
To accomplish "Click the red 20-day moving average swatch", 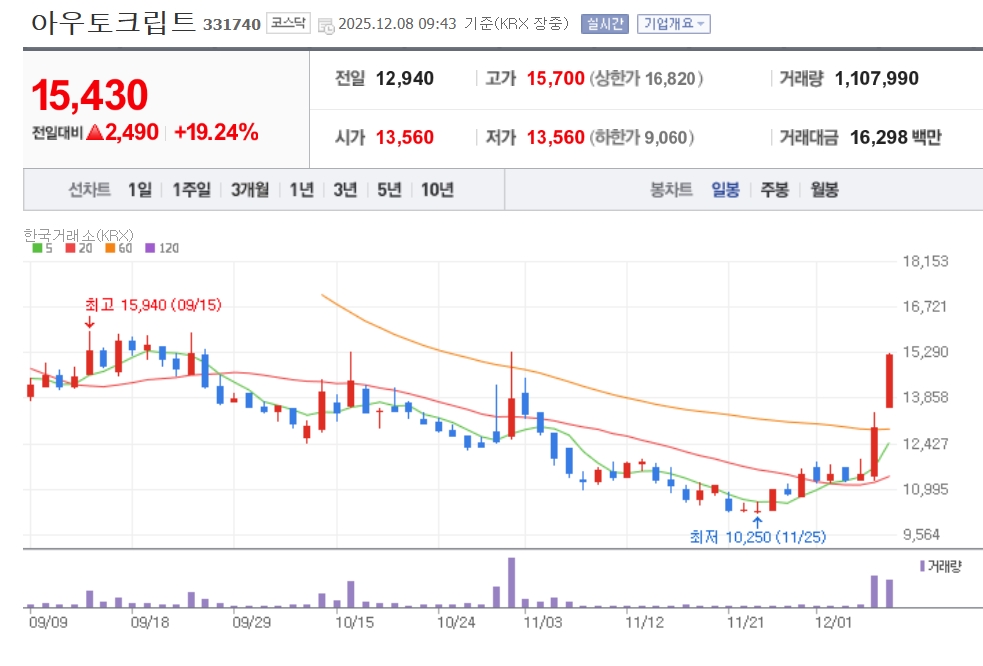I will (x=71, y=248).
